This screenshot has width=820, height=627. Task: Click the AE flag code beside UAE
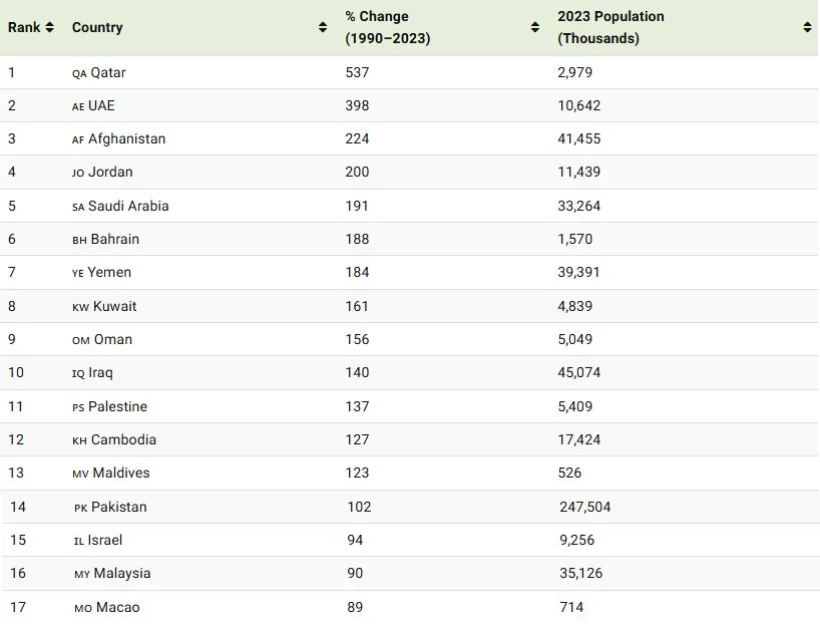[x=78, y=106]
